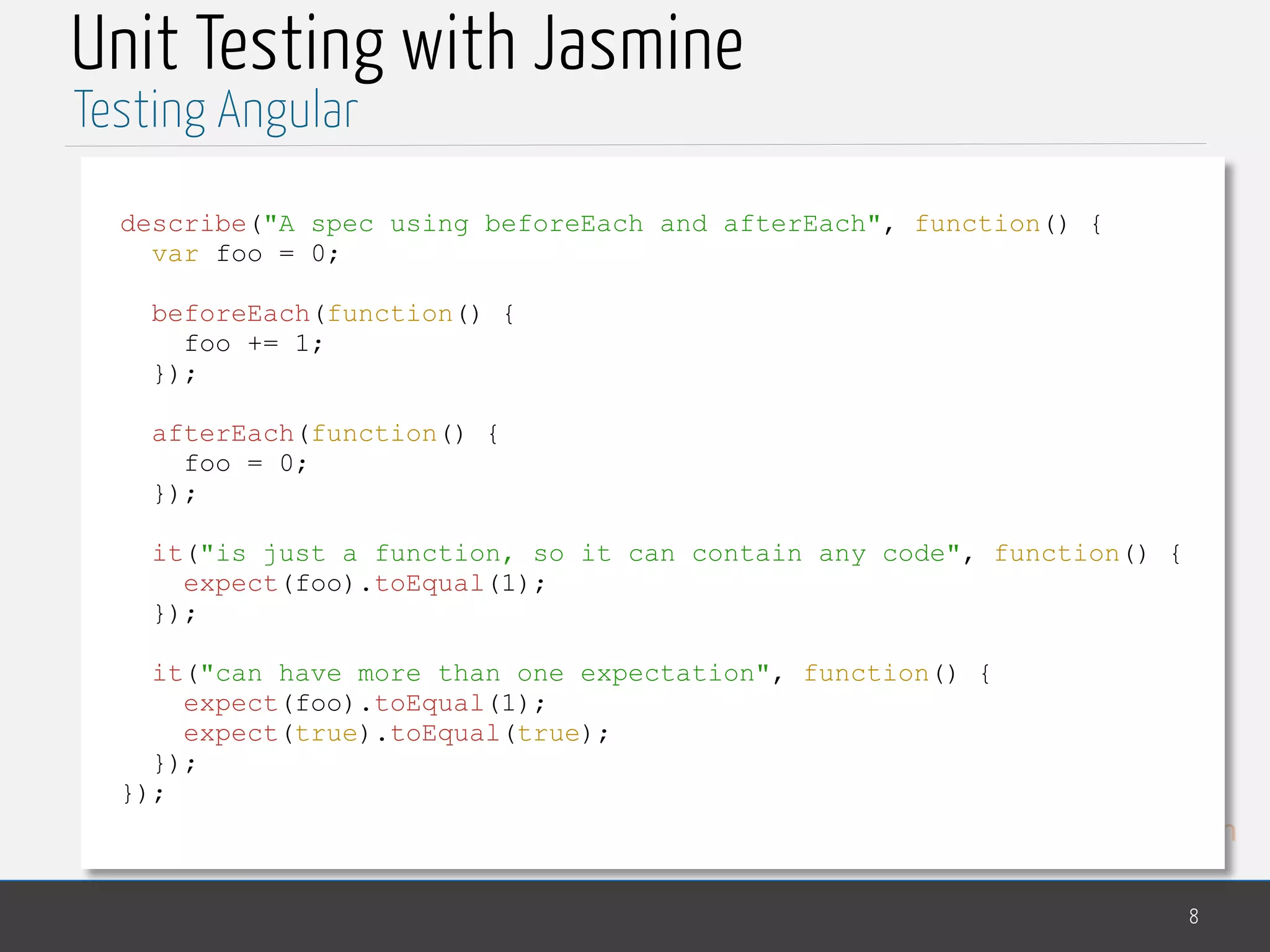The height and width of the screenshot is (952, 1270).
Task: Click the 'foo += 1;' statement
Action: (x=253, y=344)
